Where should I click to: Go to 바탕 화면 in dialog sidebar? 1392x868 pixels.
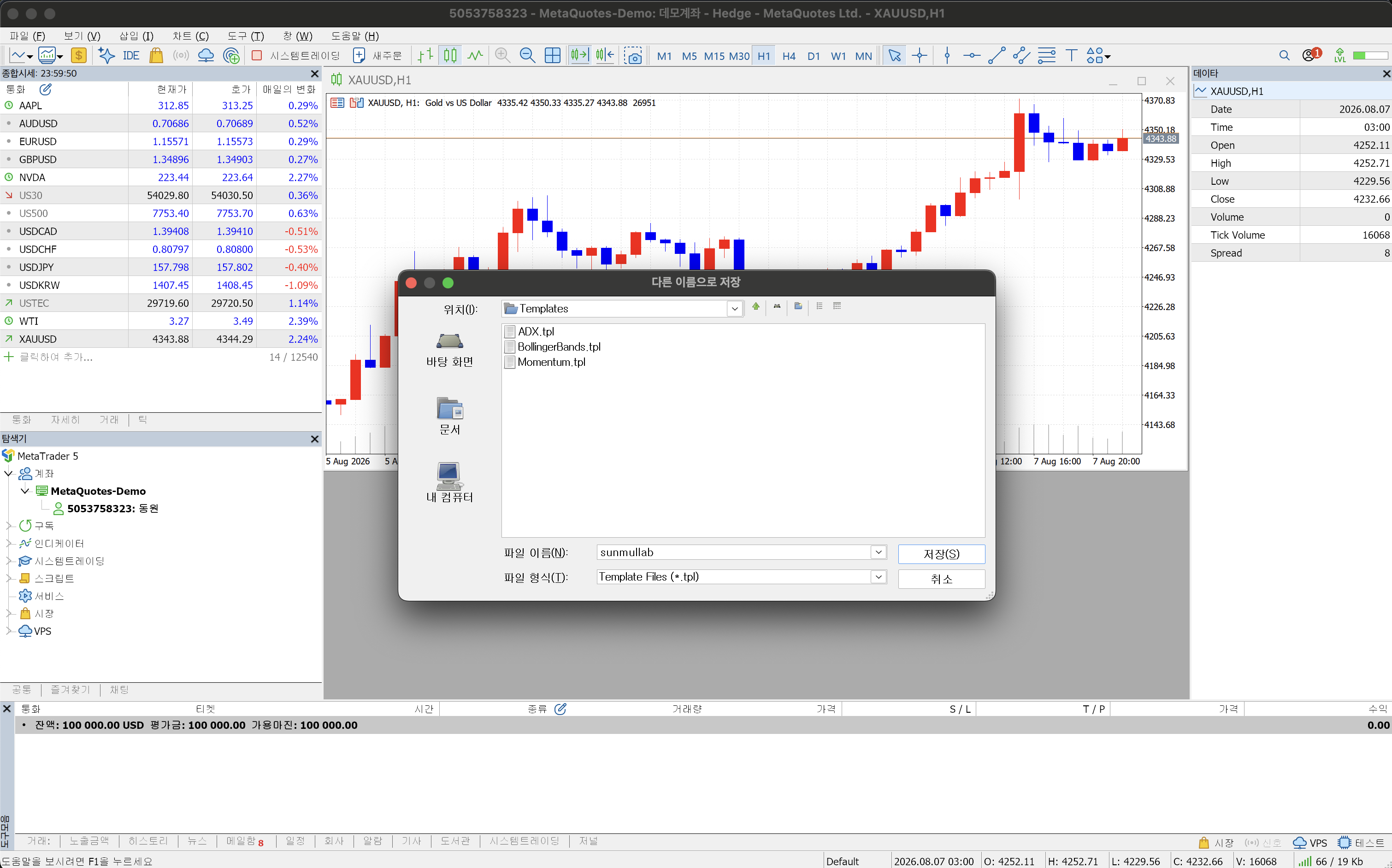point(450,350)
